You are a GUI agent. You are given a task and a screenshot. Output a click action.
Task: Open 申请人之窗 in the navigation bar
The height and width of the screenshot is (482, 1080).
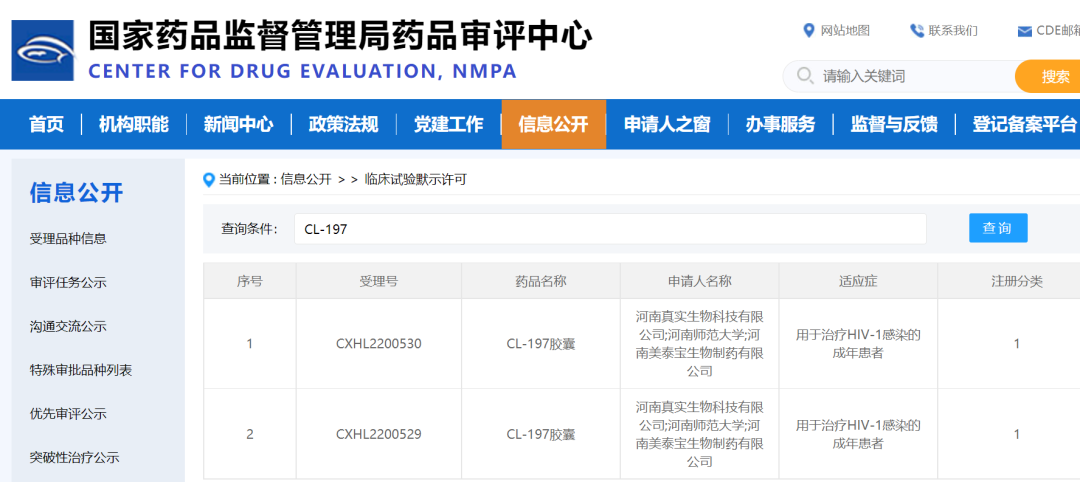(x=667, y=124)
